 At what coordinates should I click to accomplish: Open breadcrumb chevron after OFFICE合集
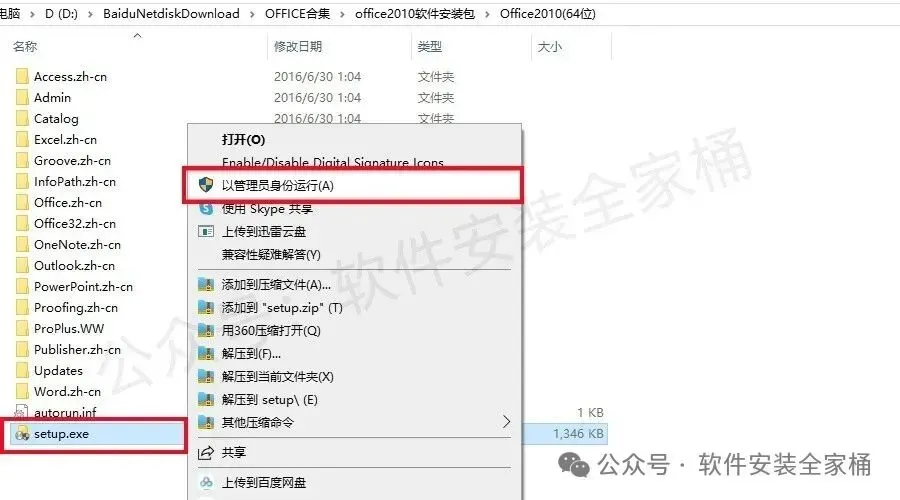pos(342,14)
